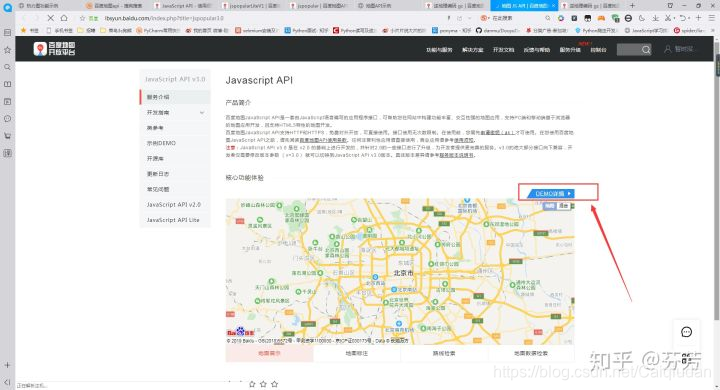Open the browser hamburger main menu

tap(712, 18)
